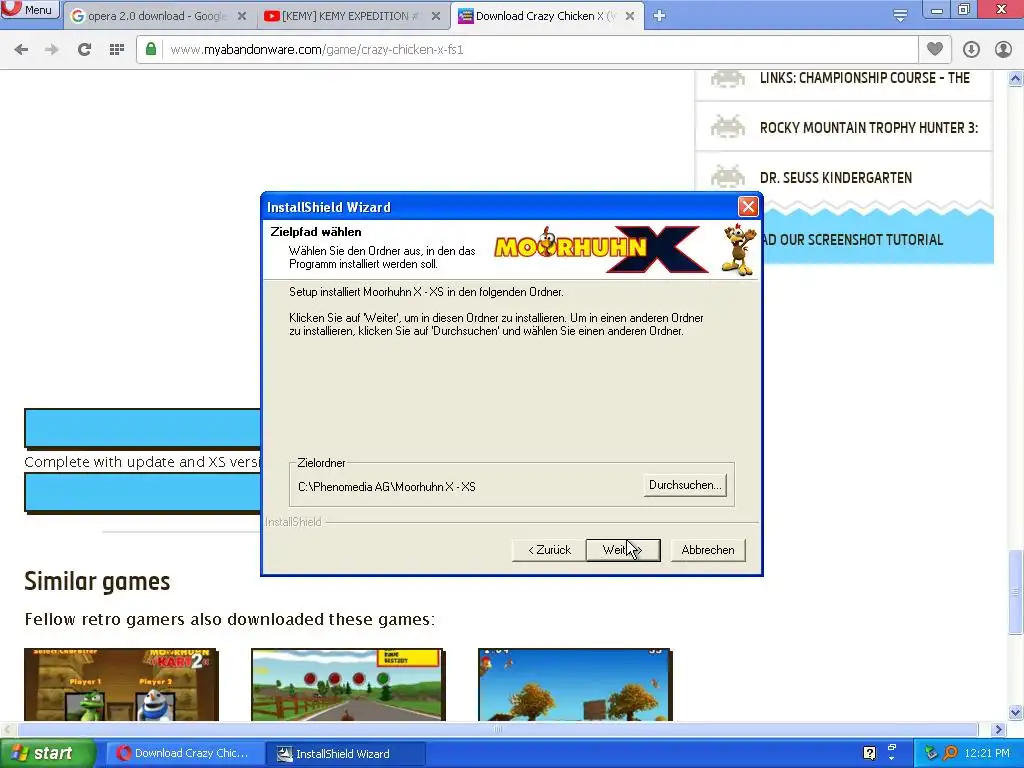Click the Zielpfad wählen heading text

coord(315,232)
